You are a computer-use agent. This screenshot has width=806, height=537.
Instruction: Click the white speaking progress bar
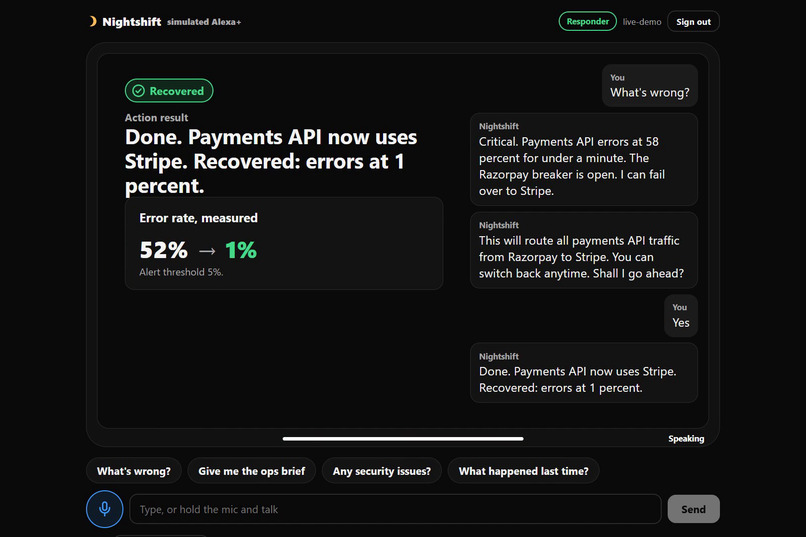pyautogui.click(x=403, y=439)
